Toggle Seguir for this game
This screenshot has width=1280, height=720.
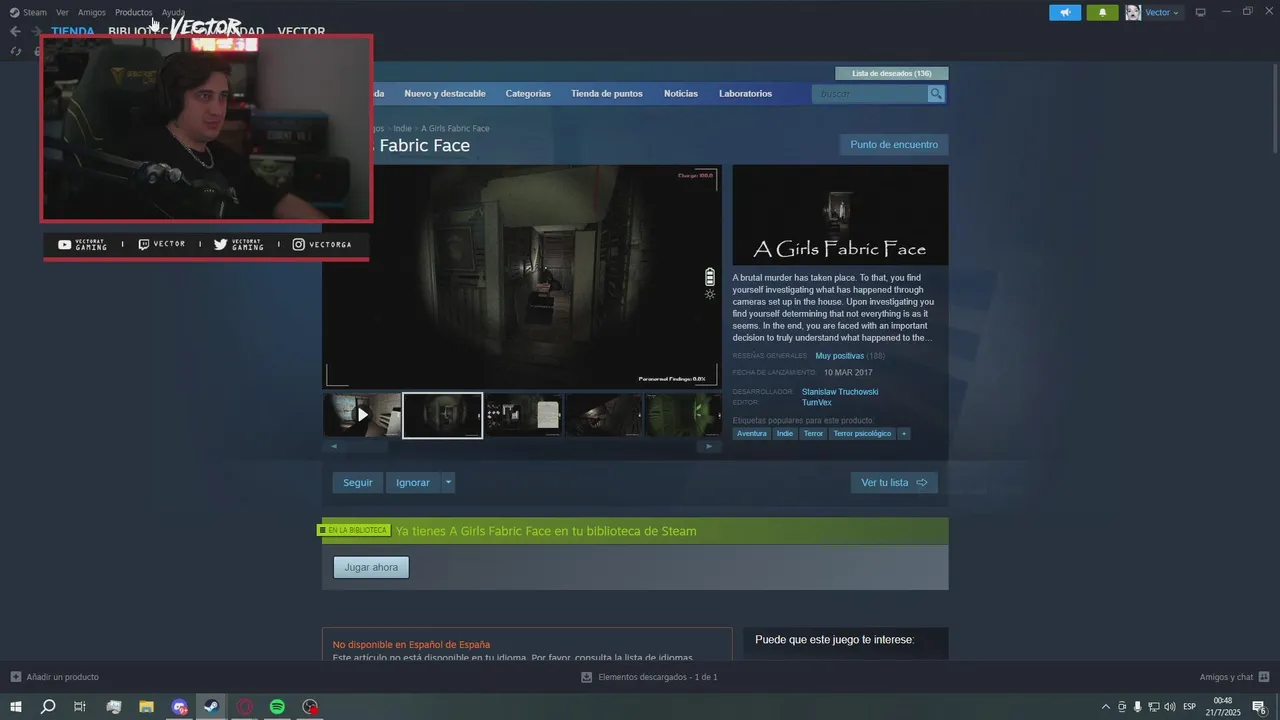pos(358,482)
